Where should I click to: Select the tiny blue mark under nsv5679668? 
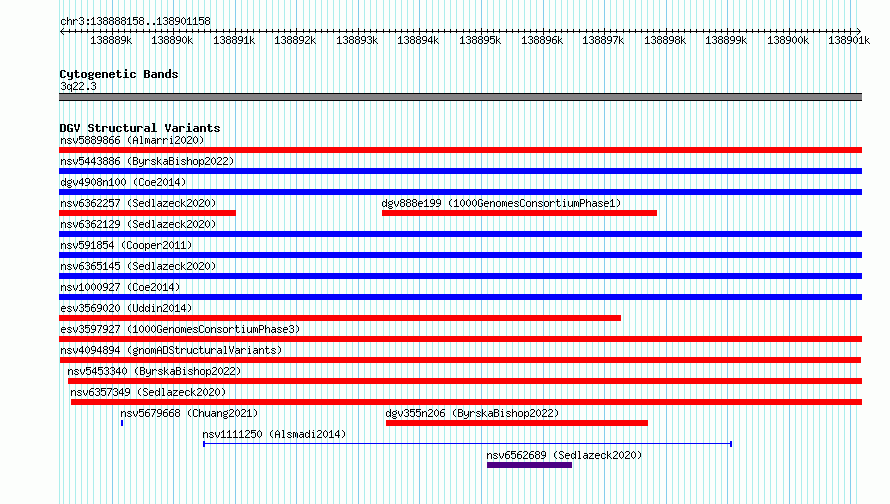pos(122,423)
